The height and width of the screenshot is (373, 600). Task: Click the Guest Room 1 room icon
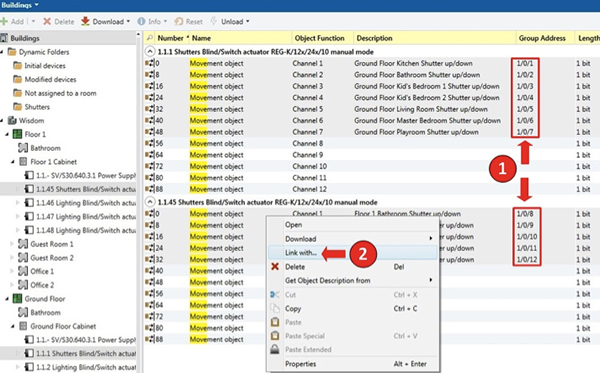point(23,244)
